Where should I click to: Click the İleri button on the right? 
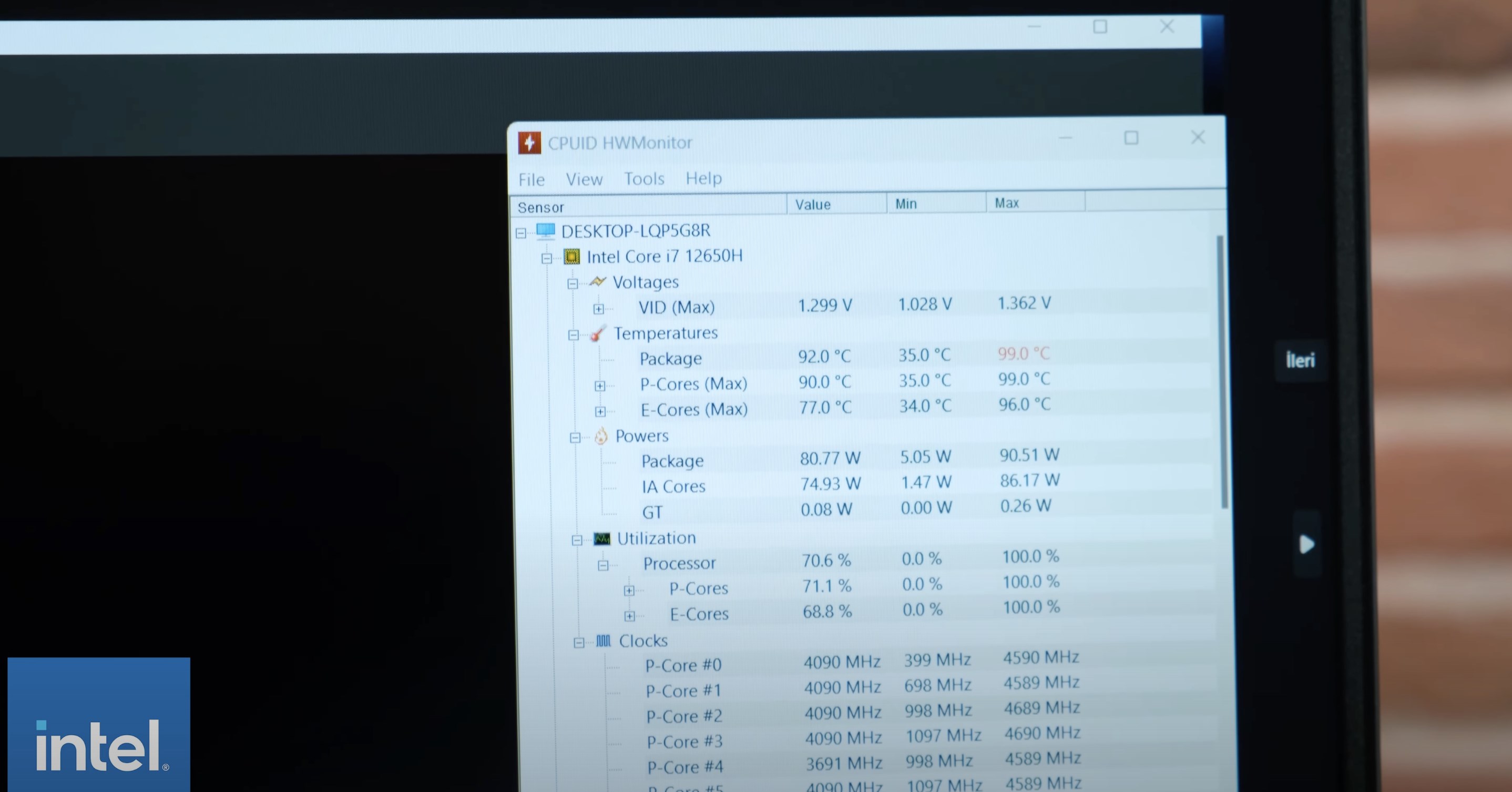1301,360
